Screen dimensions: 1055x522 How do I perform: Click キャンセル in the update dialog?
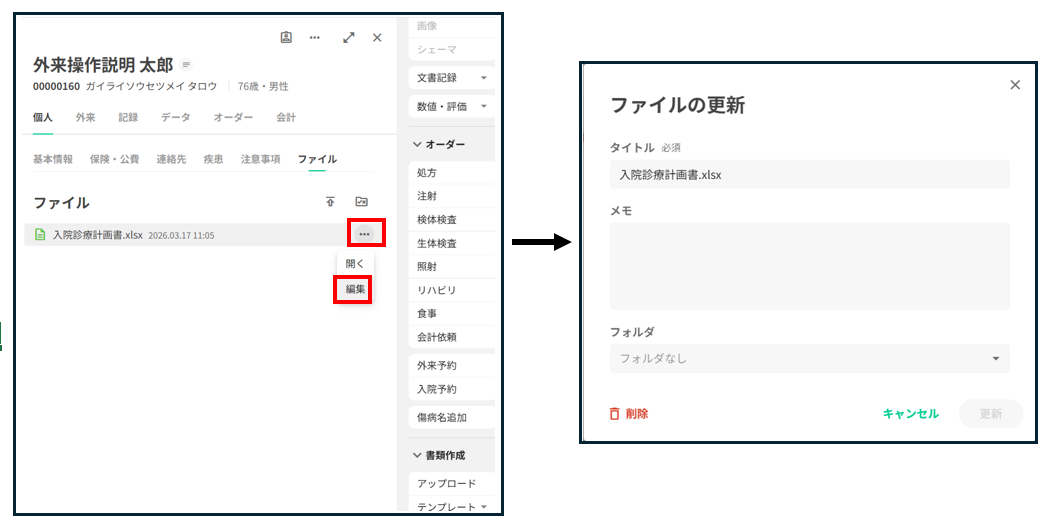coord(910,414)
